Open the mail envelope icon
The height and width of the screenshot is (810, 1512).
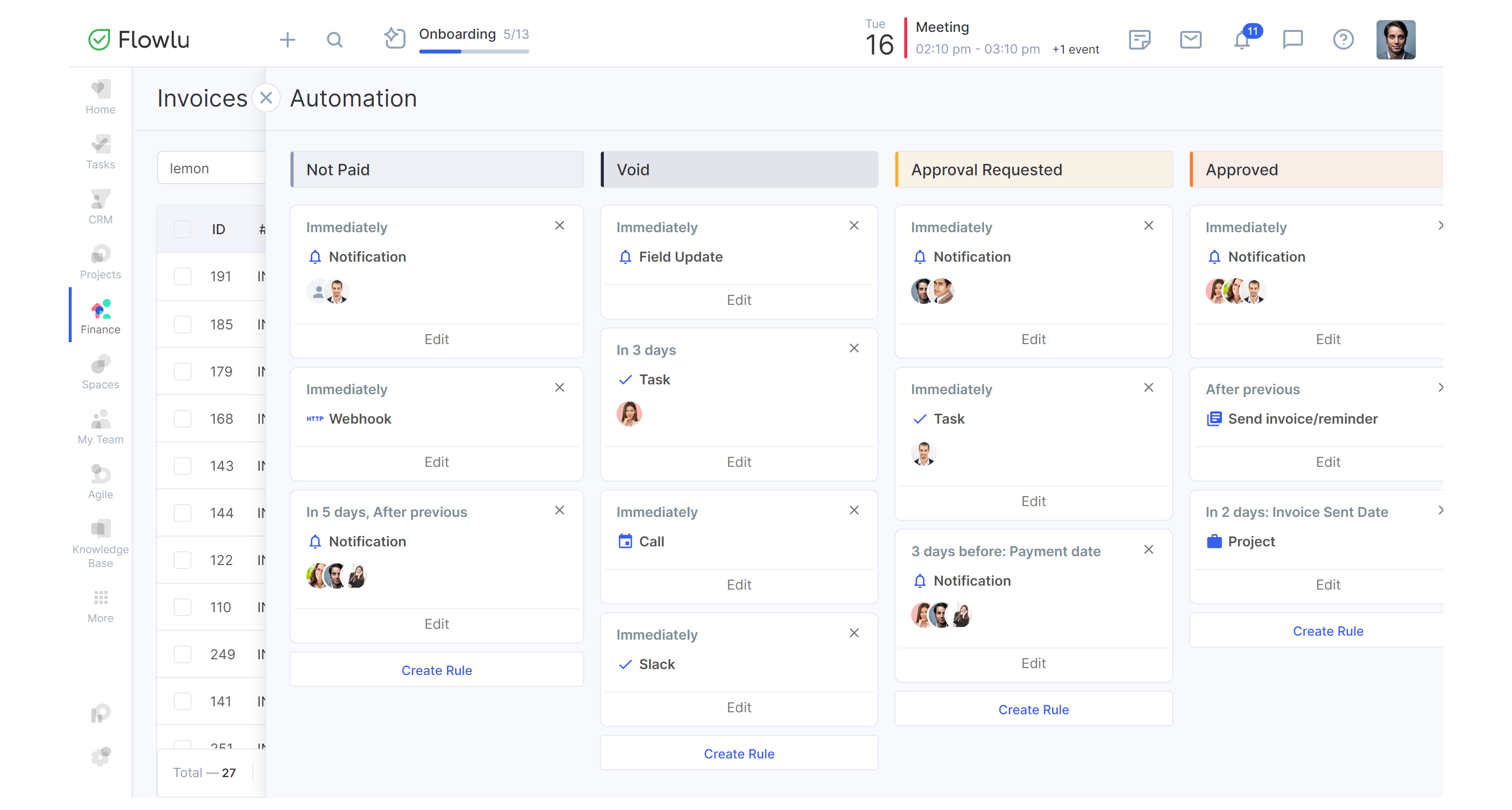(1191, 40)
